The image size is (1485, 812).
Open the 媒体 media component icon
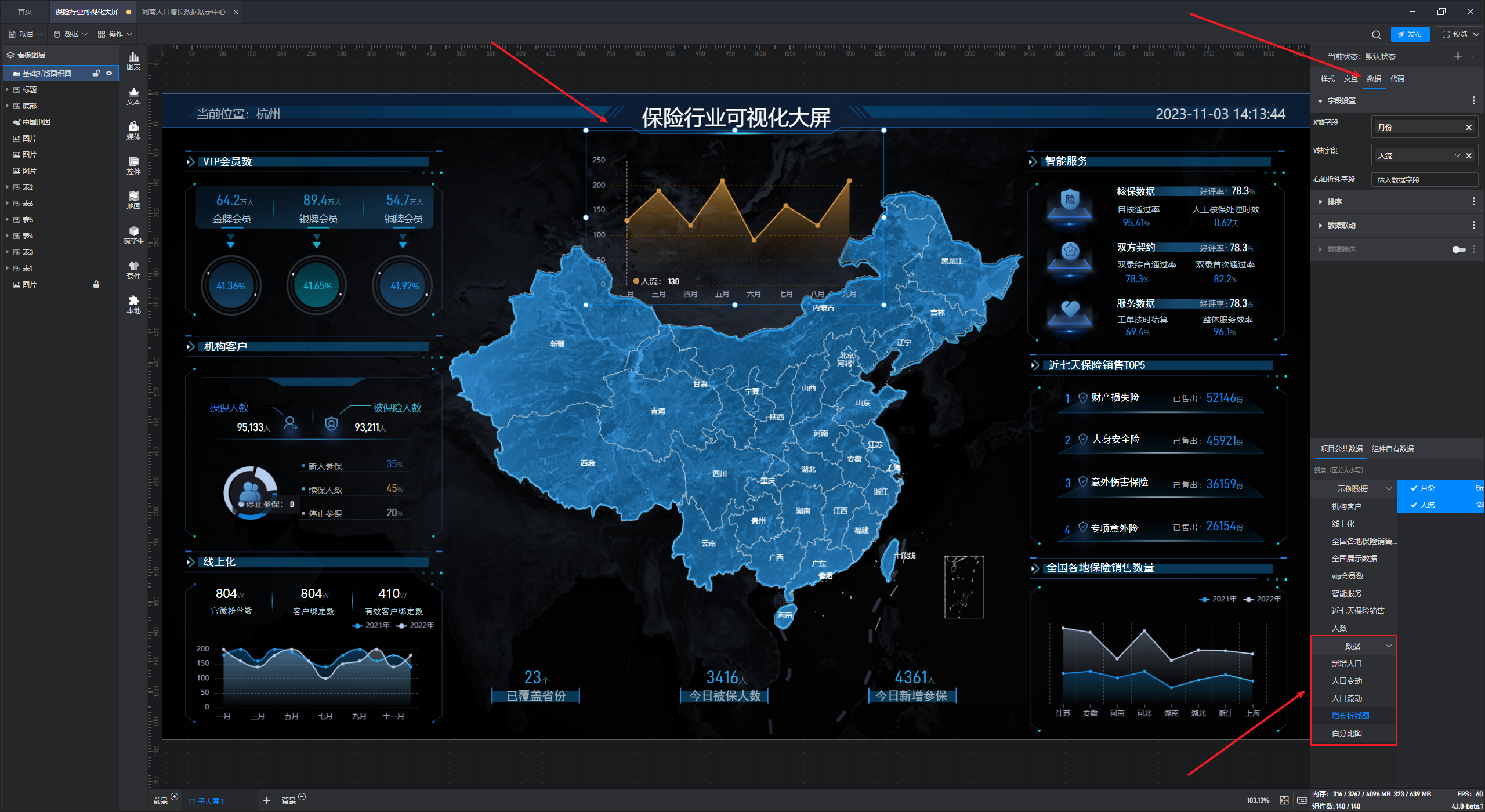tap(133, 130)
